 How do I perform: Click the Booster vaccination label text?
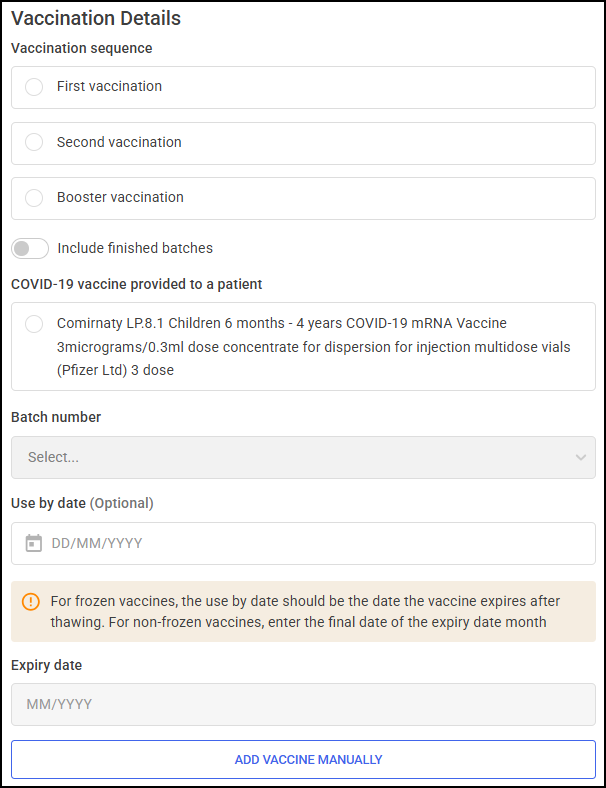(120, 198)
